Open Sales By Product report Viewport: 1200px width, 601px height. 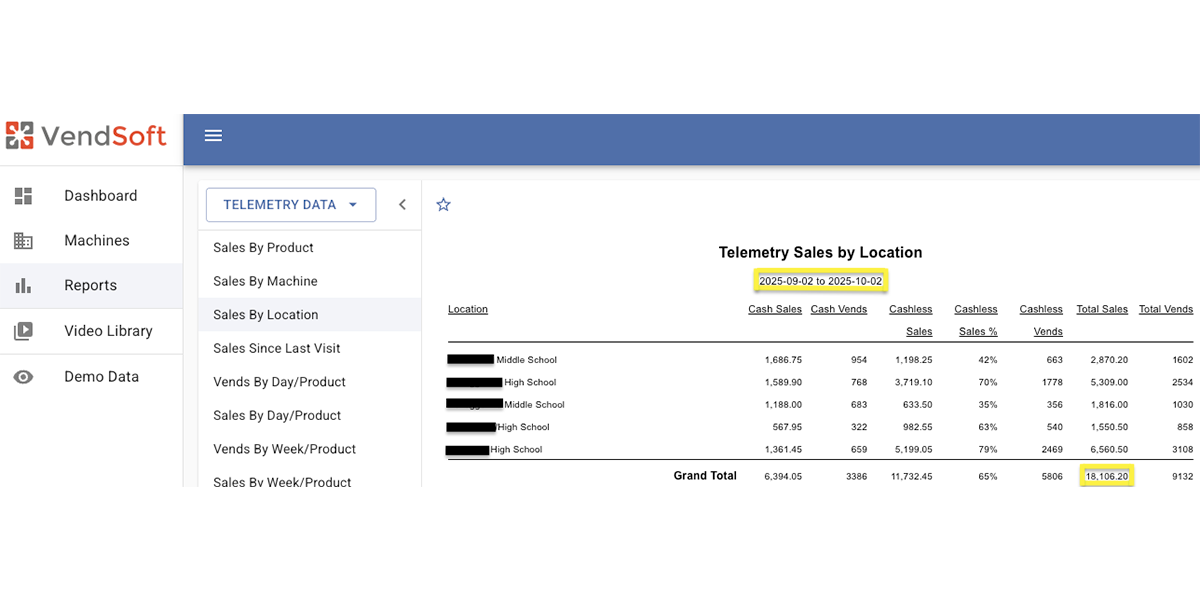pos(263,248)
